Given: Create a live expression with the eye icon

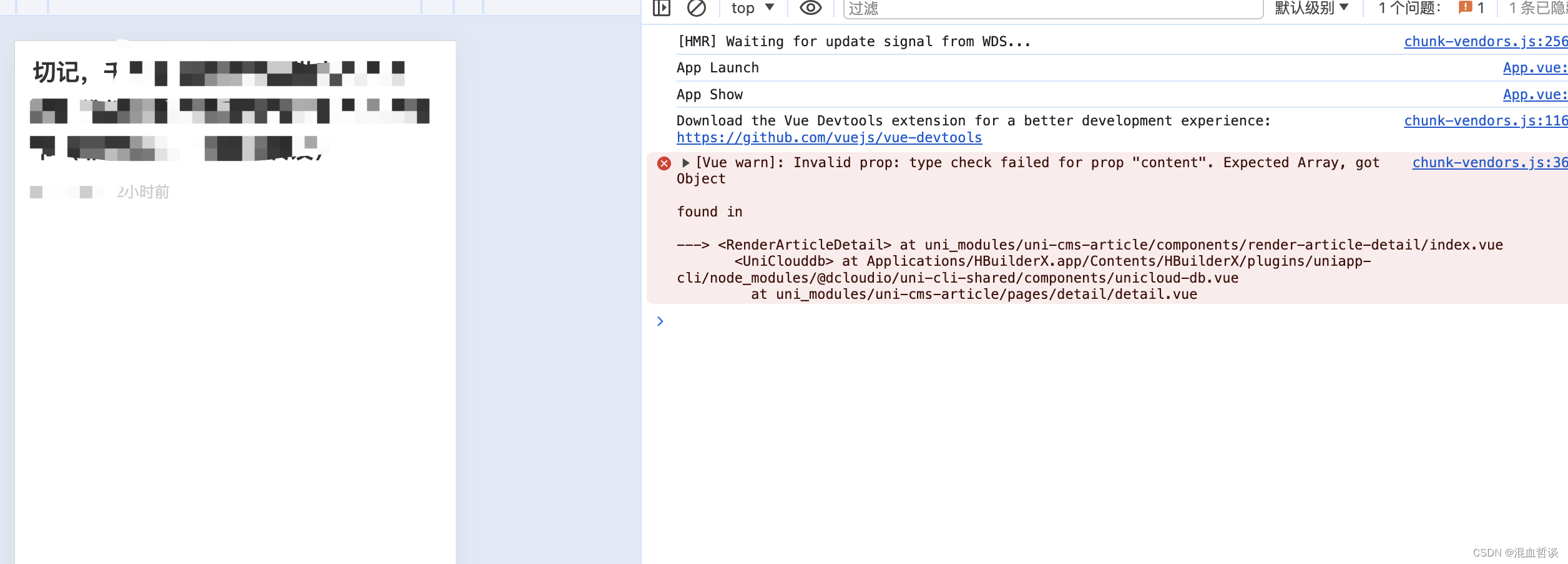Looking at the screenshot, I should pyautogui.click(x=810, y=8).
